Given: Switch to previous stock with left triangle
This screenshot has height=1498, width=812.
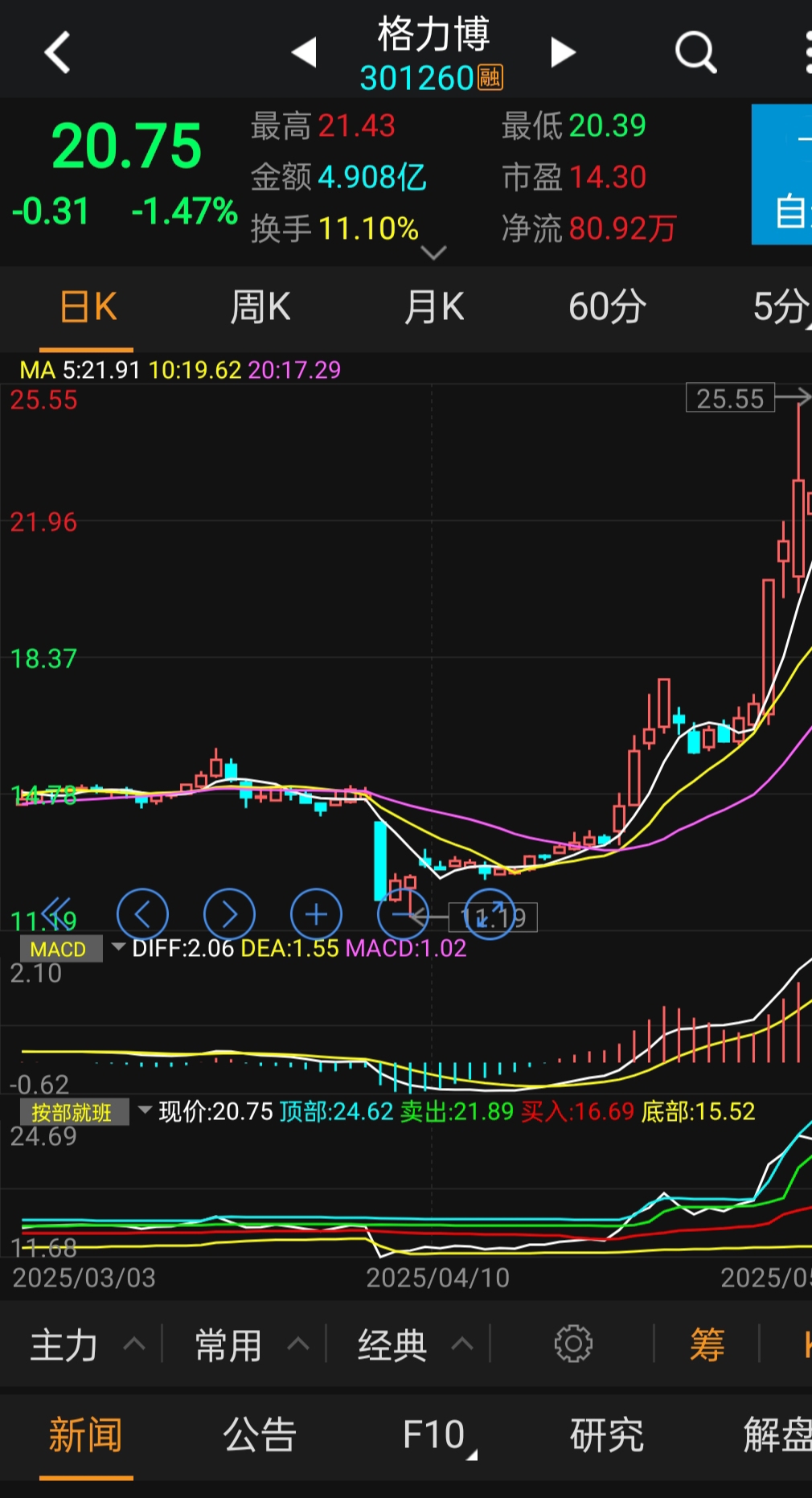Looking at the screenshot, I should coord(304,52).
